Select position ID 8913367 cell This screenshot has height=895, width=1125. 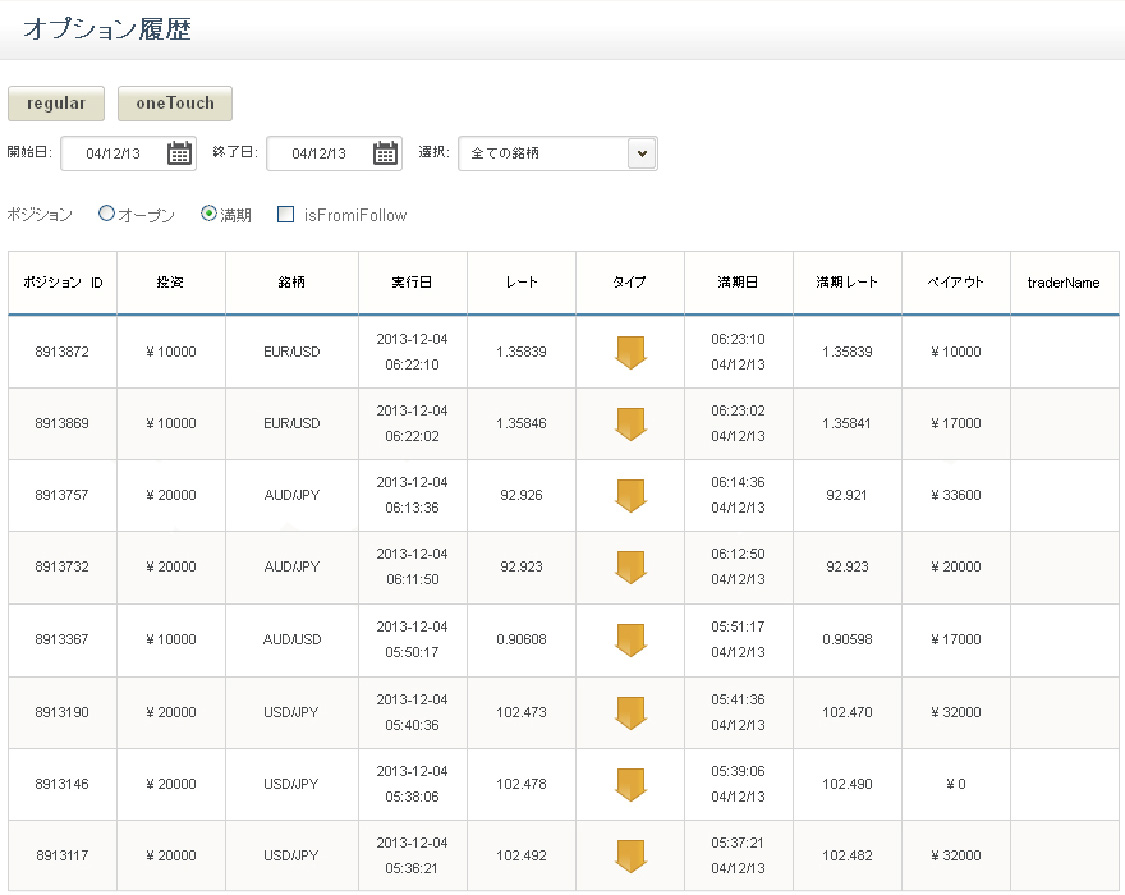[x=62, y=639]
